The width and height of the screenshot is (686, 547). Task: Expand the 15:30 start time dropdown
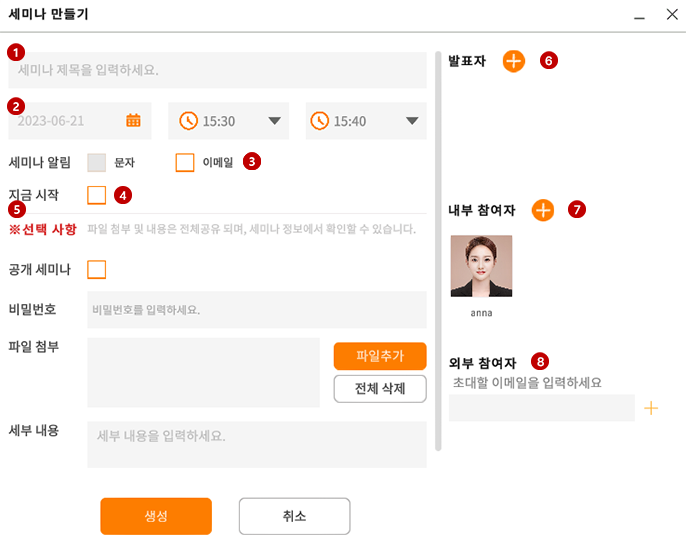pyautogui.click(x=274, y=121)
